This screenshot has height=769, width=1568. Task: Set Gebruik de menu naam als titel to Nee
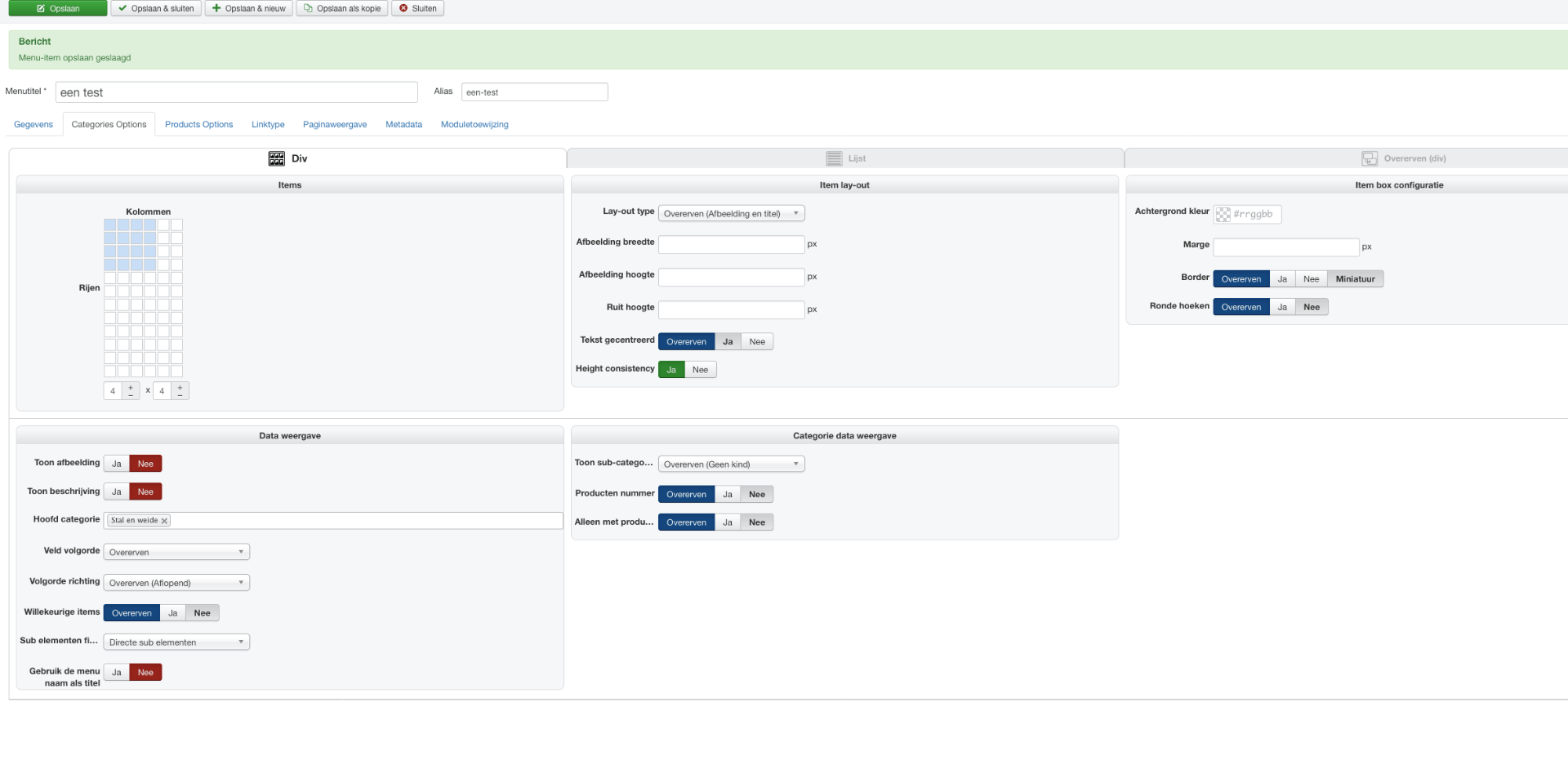(x=145, y=673)
